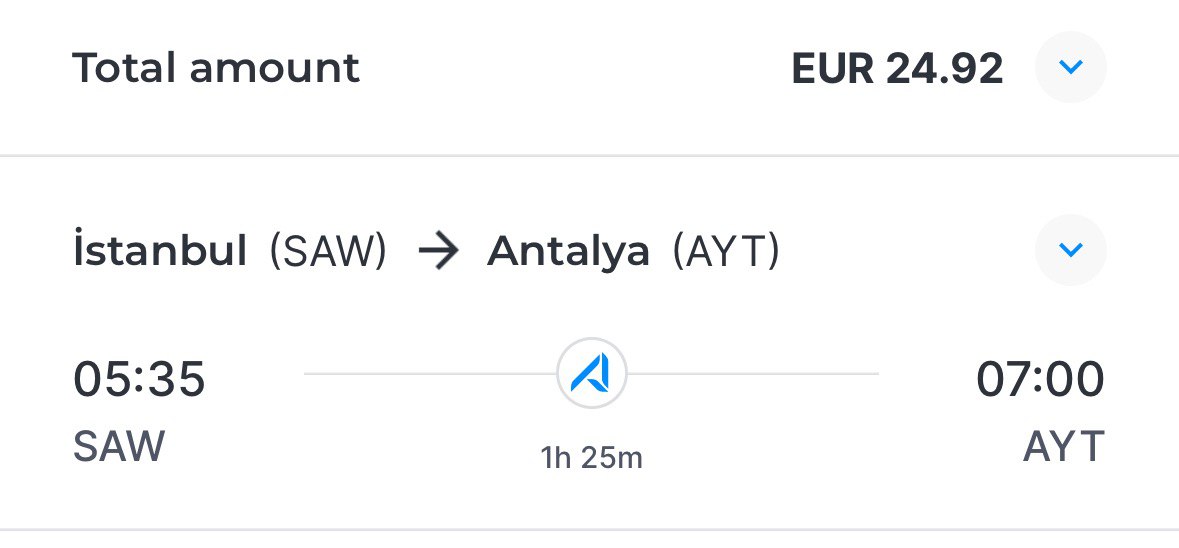Click the (SAW) airport code in route header
Viewport: 1179px width, 548px height.
click(329, 252)
